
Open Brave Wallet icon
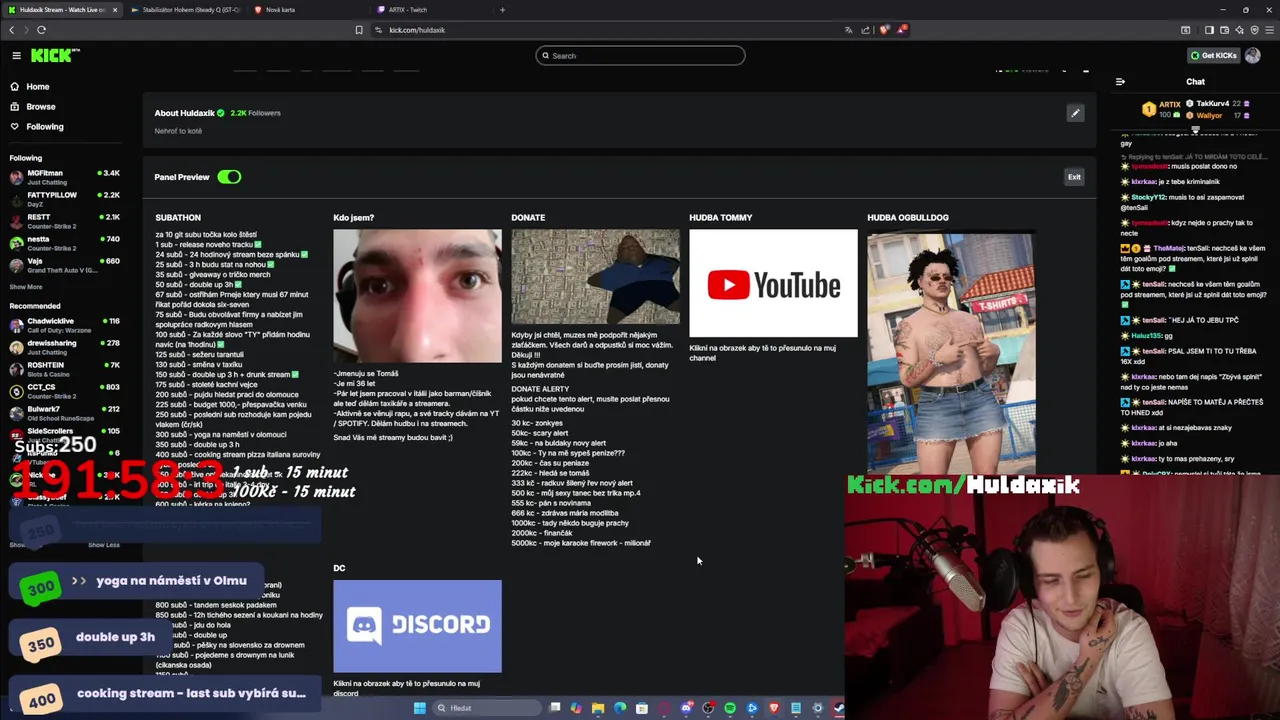point(1224,30)
